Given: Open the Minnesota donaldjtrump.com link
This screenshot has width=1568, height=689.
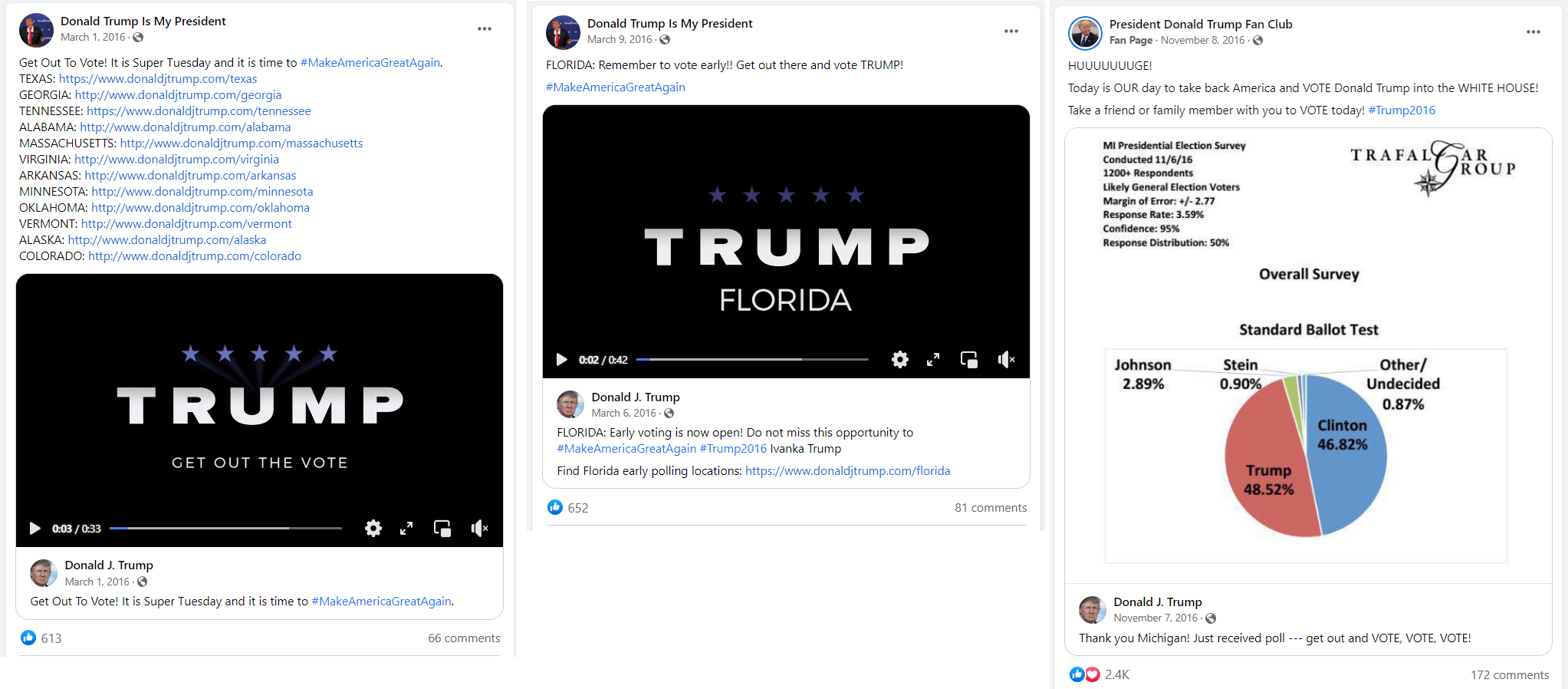Looking at the screenshot, I should pyautogui.click(x=202, y=192).
